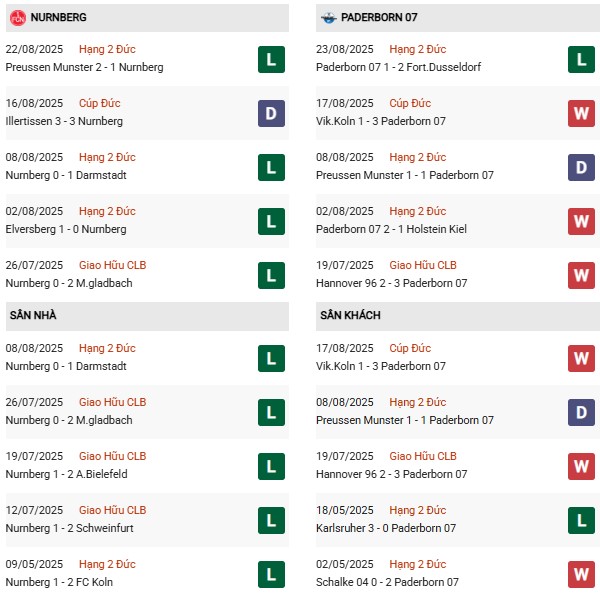Click the D badge for Illertissen 3 - 3 Nurnberg
Screen dimensions: 600x599
(x=270, y=113)
